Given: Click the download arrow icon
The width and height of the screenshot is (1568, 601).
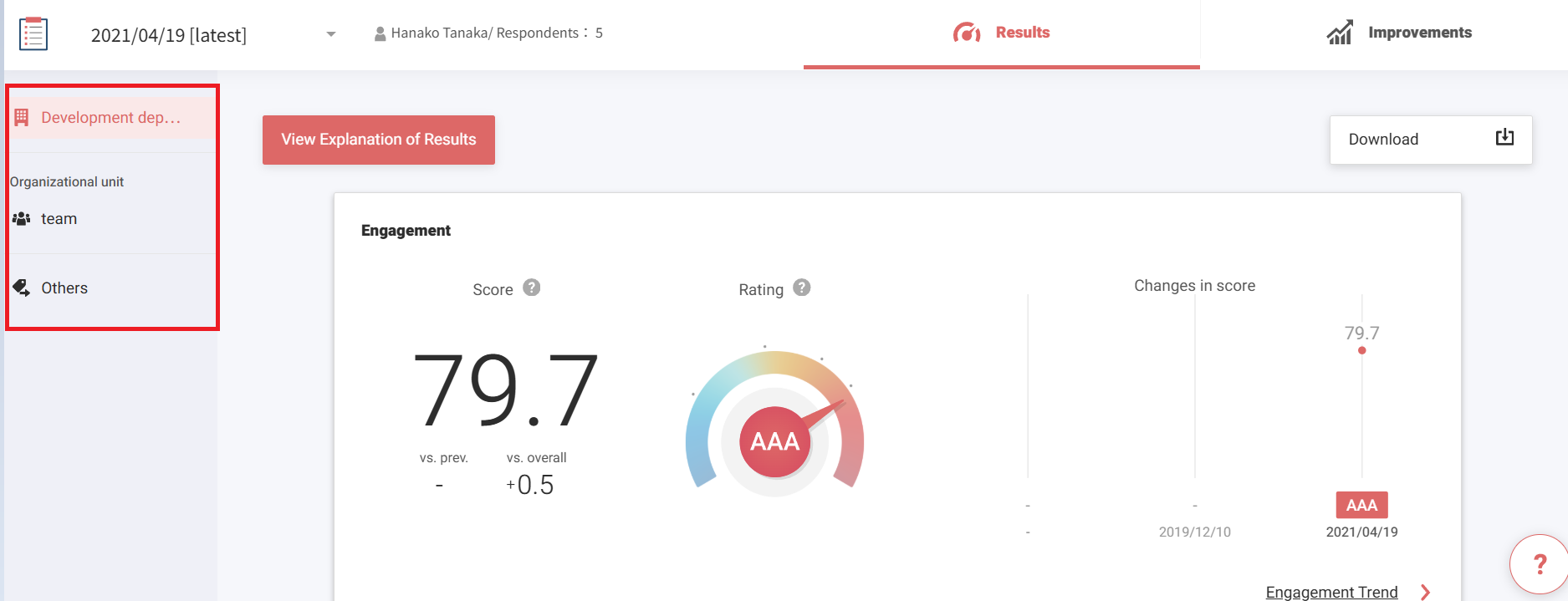Looking at the screenshot, I should coord(1504,138).
